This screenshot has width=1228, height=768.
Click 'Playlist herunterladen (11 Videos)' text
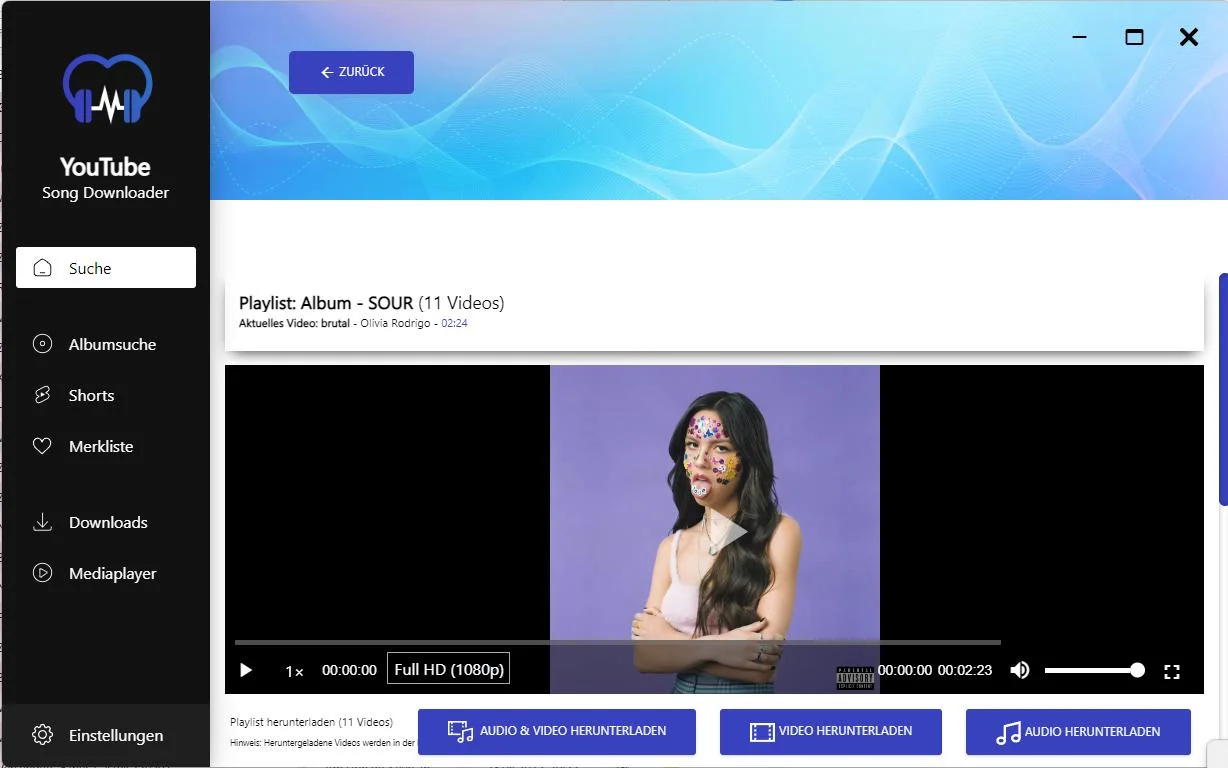[x=311, y=722]
